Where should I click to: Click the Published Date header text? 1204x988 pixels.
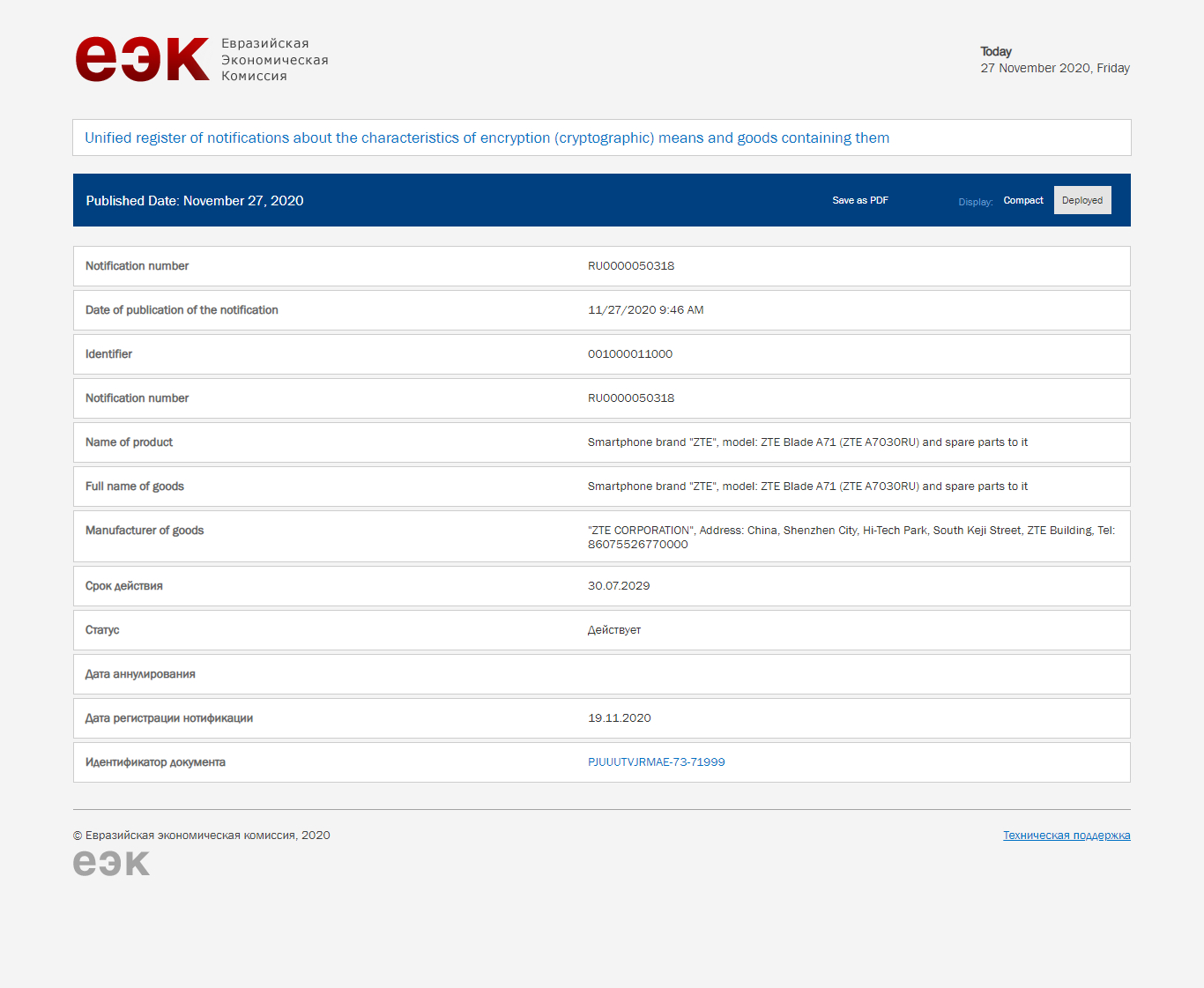(195, 201)
